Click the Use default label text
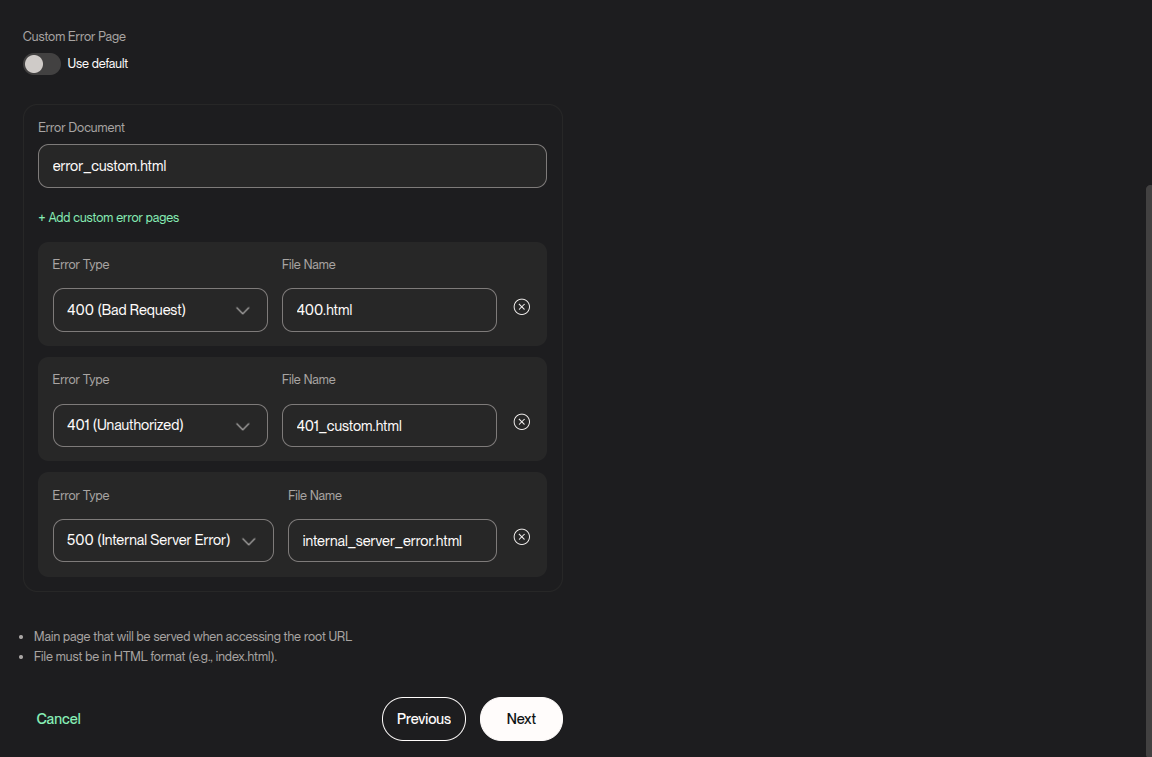Screen dimensions: 1152x757 (x=98, y=64)
